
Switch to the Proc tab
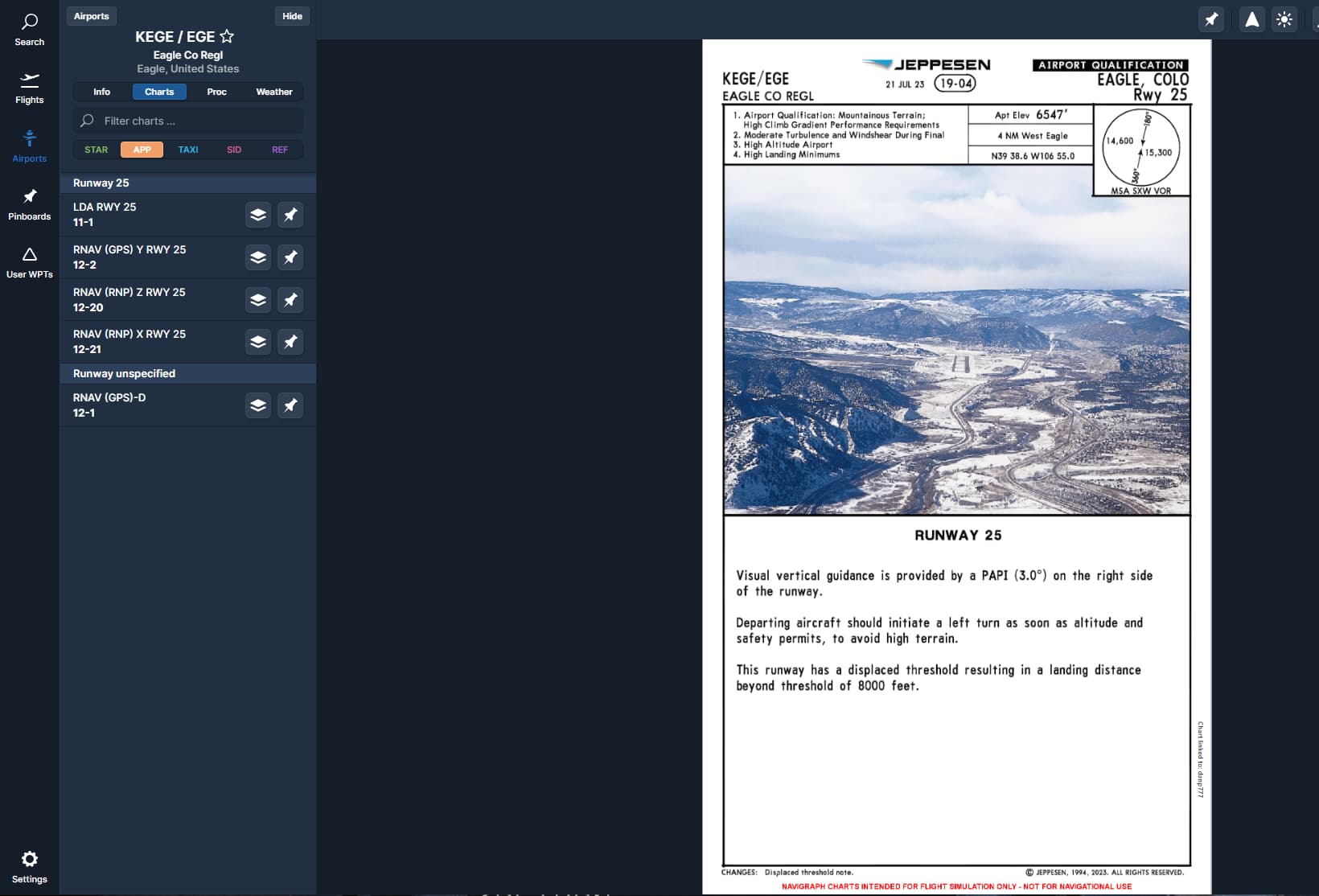(x=216, y=92)
